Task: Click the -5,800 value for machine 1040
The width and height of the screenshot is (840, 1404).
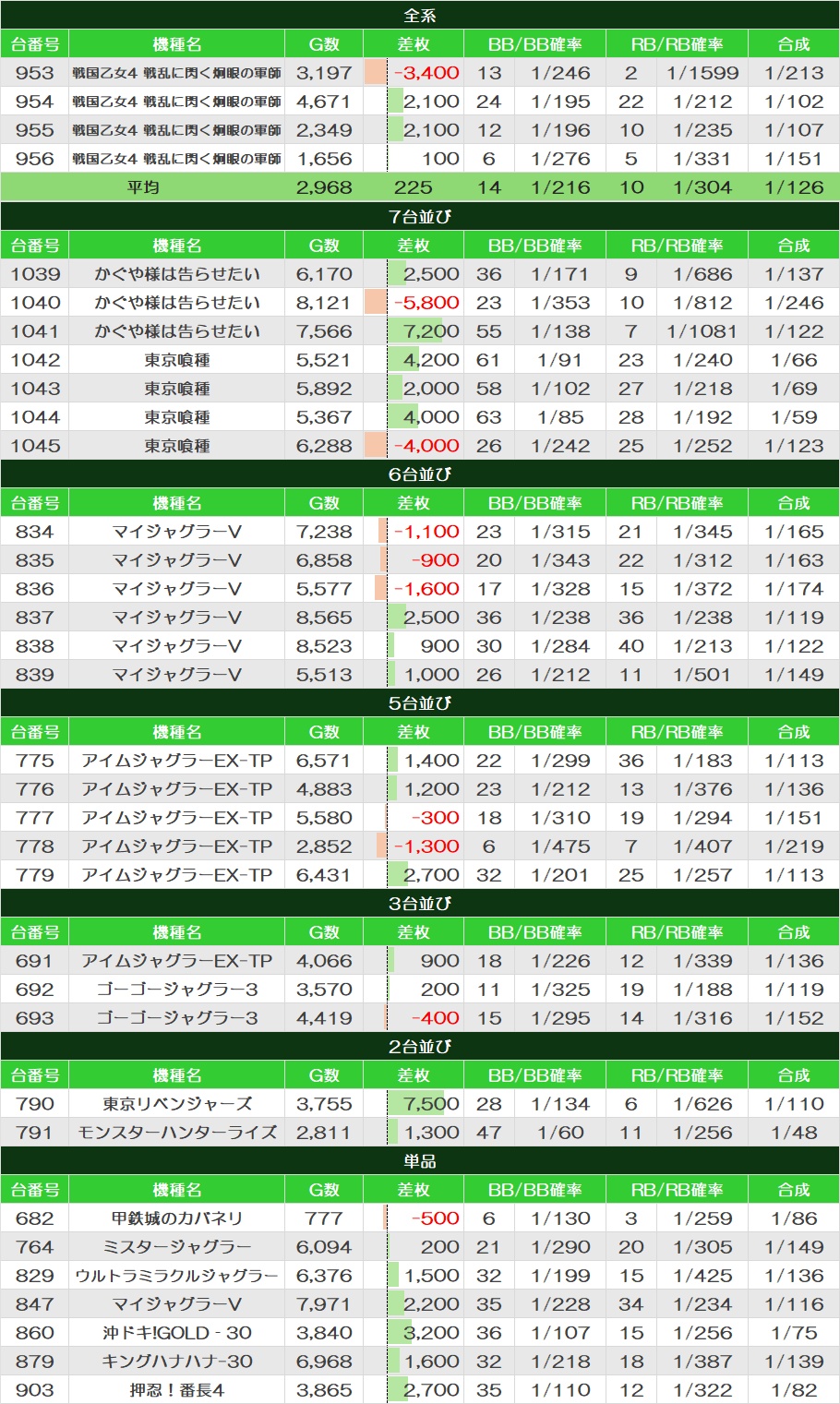Action: 426,303
